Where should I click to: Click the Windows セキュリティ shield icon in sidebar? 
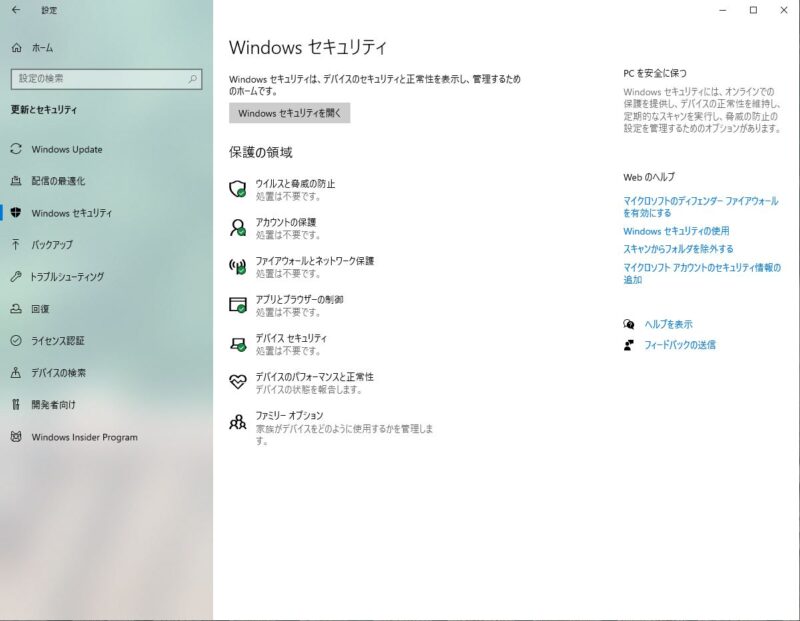coord(16,213)
